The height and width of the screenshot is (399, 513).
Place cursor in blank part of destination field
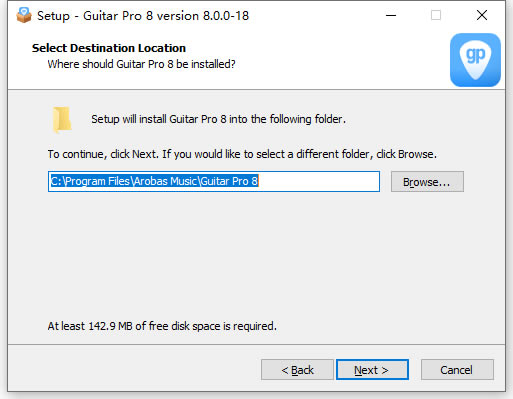pyautogui.click(x=318, y=181)
